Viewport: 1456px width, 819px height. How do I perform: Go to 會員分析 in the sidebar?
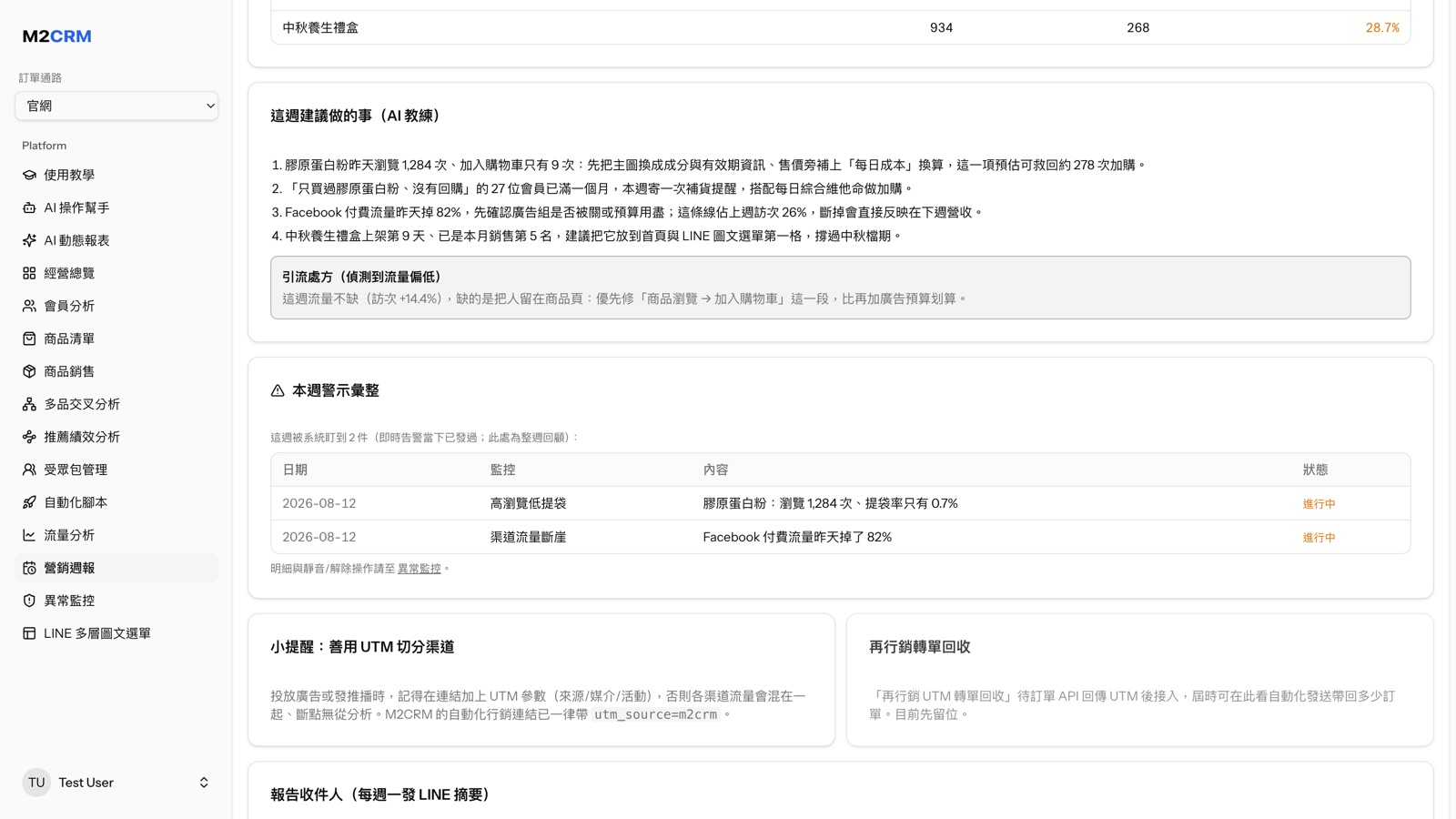(116, 306)
